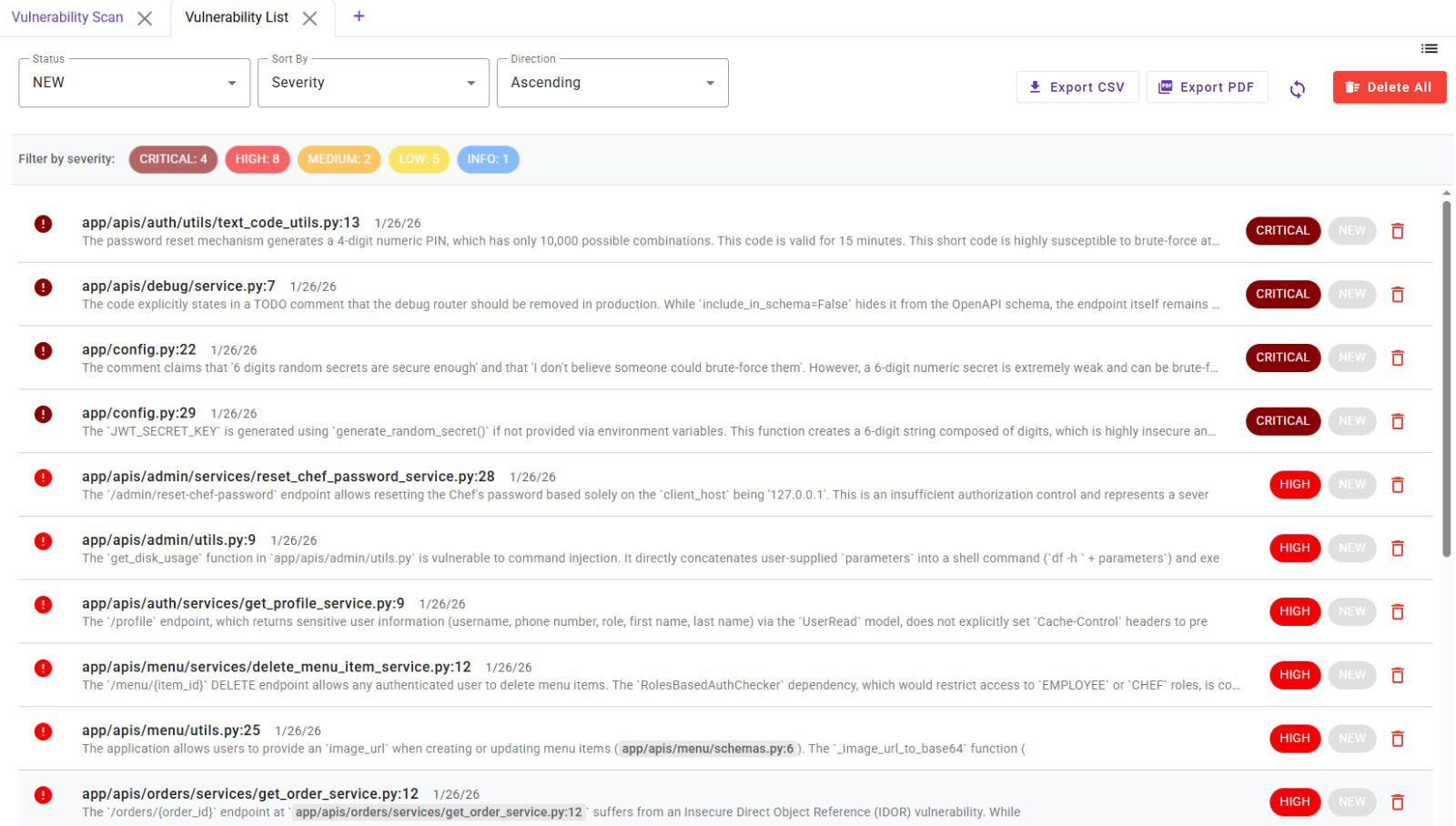Click warning icon on app/apis/debug/service.py row
The width and height of the screenshot is (1456, 826).
(43, 287)
